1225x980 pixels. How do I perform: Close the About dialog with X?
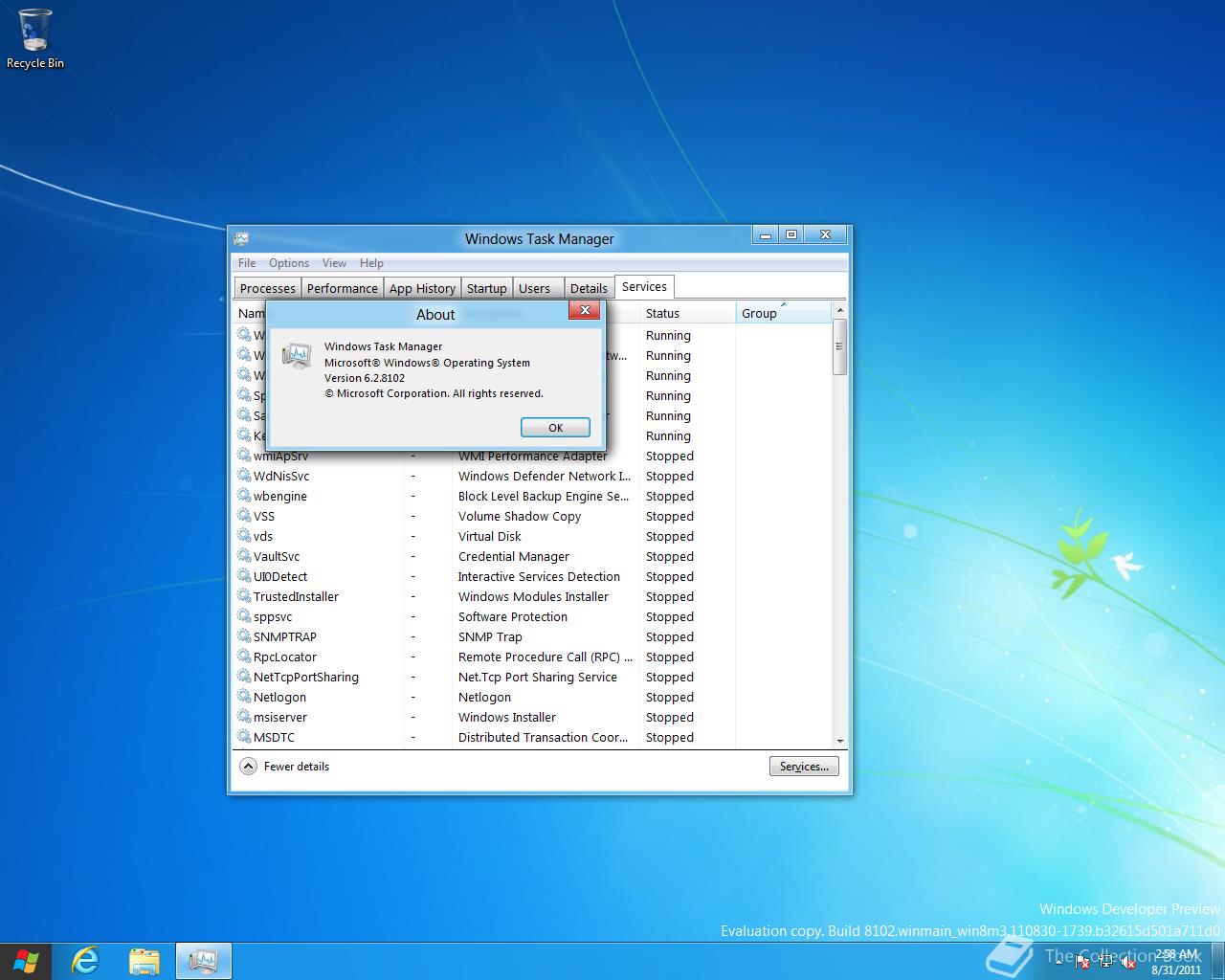click(x=585, y=310)
